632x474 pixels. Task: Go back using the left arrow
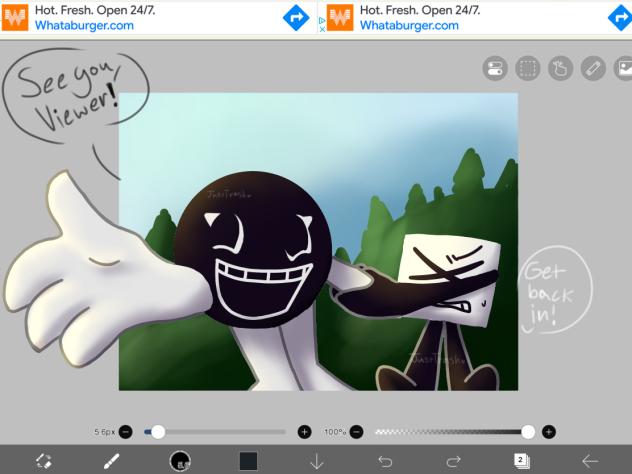[x=590, y=461]
